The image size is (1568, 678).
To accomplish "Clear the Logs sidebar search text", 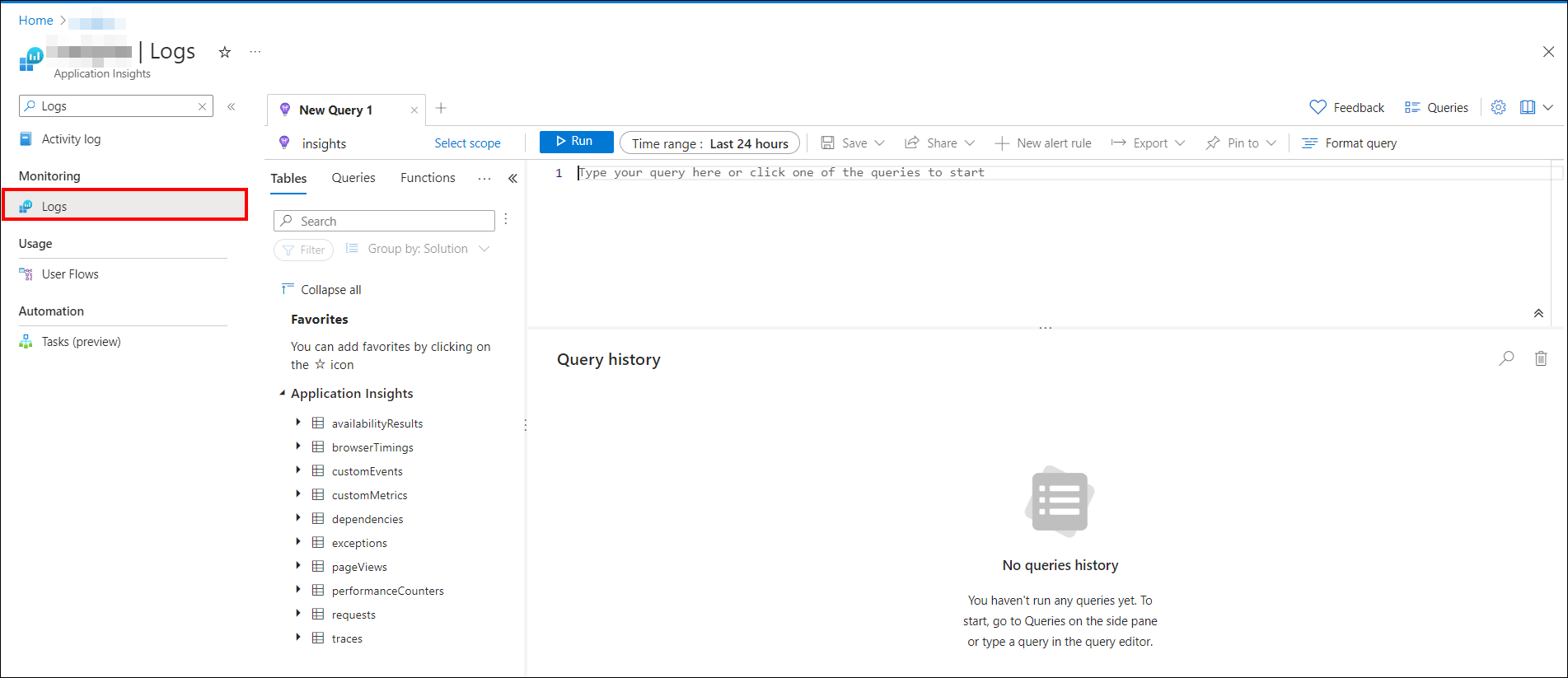I will point(202,106).
